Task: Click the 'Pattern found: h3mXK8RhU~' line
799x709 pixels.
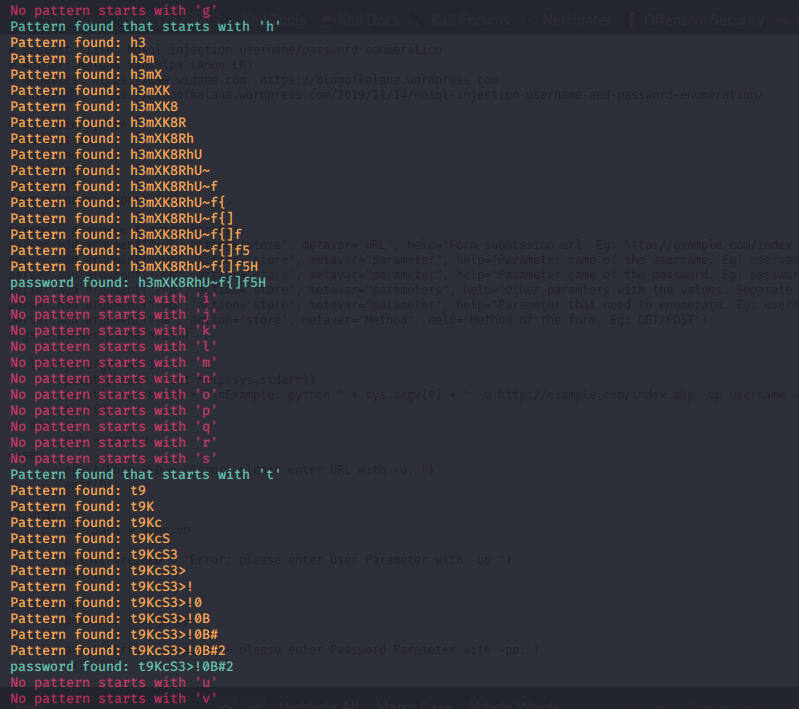Action: click(110, 171)
